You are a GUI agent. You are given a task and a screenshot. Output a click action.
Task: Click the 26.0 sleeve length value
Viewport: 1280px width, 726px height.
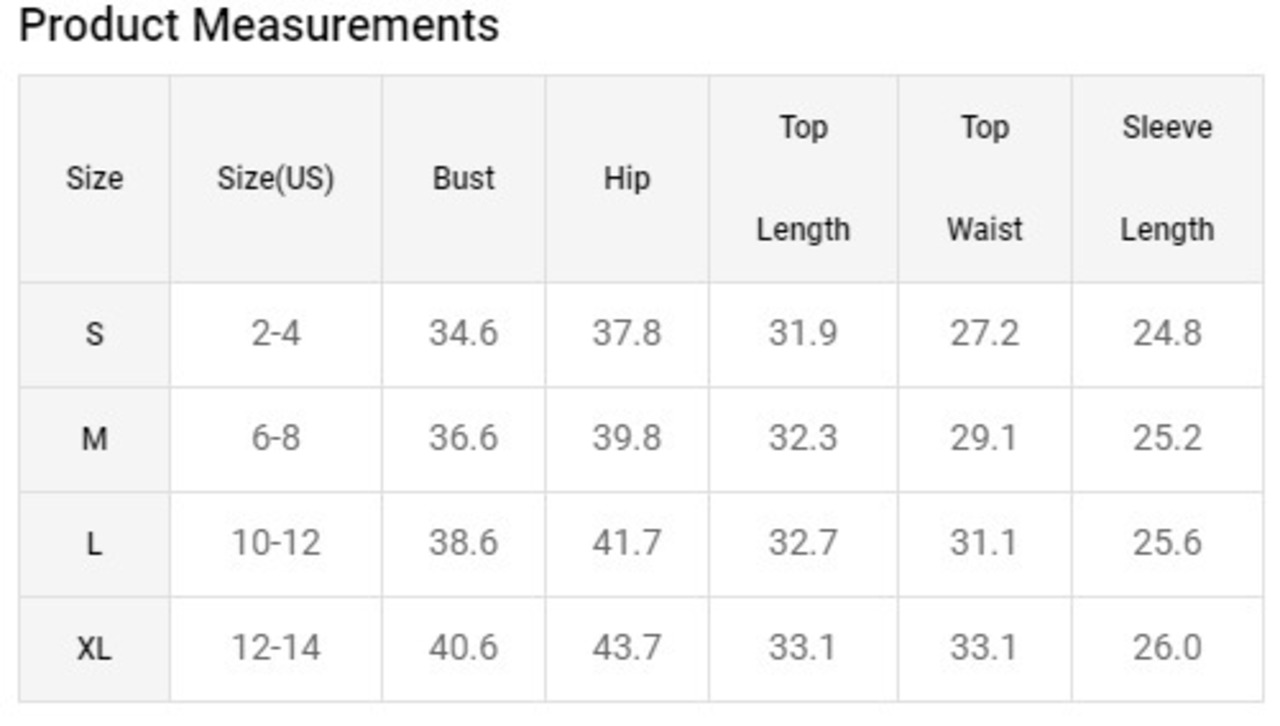(1167, 649)
